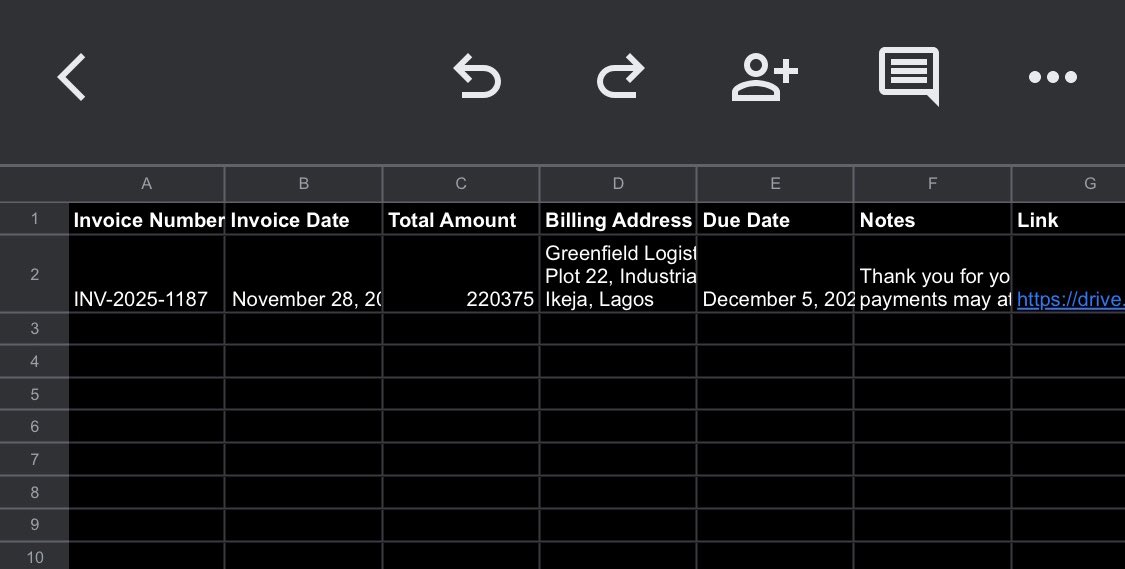Open the three-dot more options menu
Image resolution: width=1125 pixels, height=569 pixels.
[1053, 77]
